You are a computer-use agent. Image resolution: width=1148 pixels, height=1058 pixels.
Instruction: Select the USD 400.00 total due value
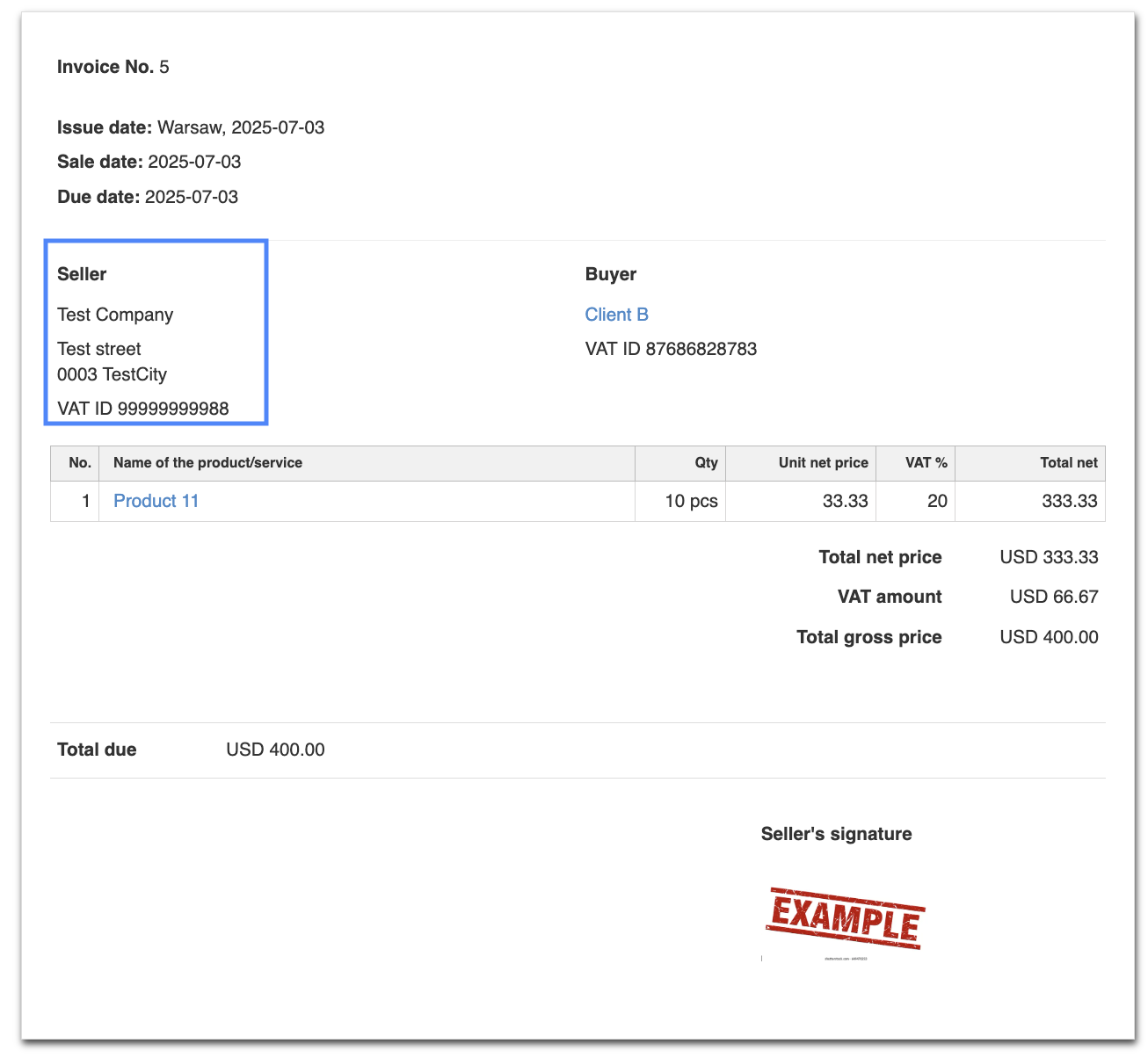pyautogui.click(x=275, y=750)
